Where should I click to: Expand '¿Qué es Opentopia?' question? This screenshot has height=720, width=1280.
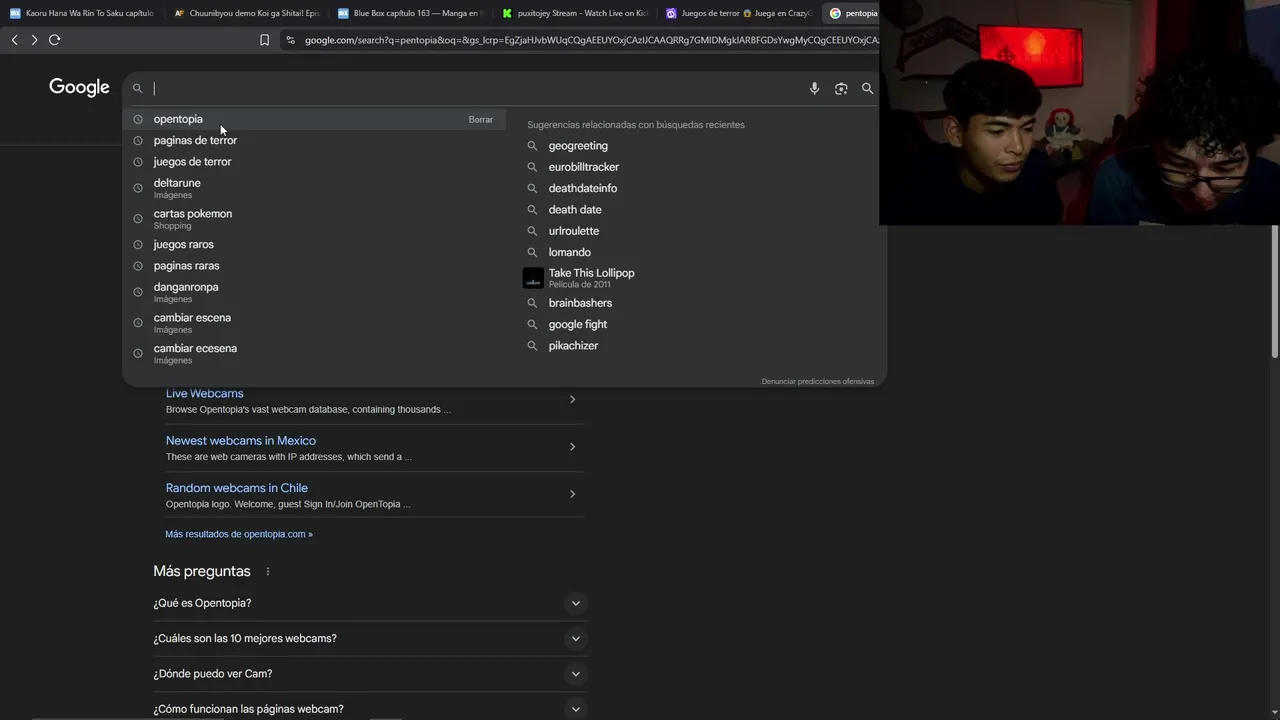369,603
